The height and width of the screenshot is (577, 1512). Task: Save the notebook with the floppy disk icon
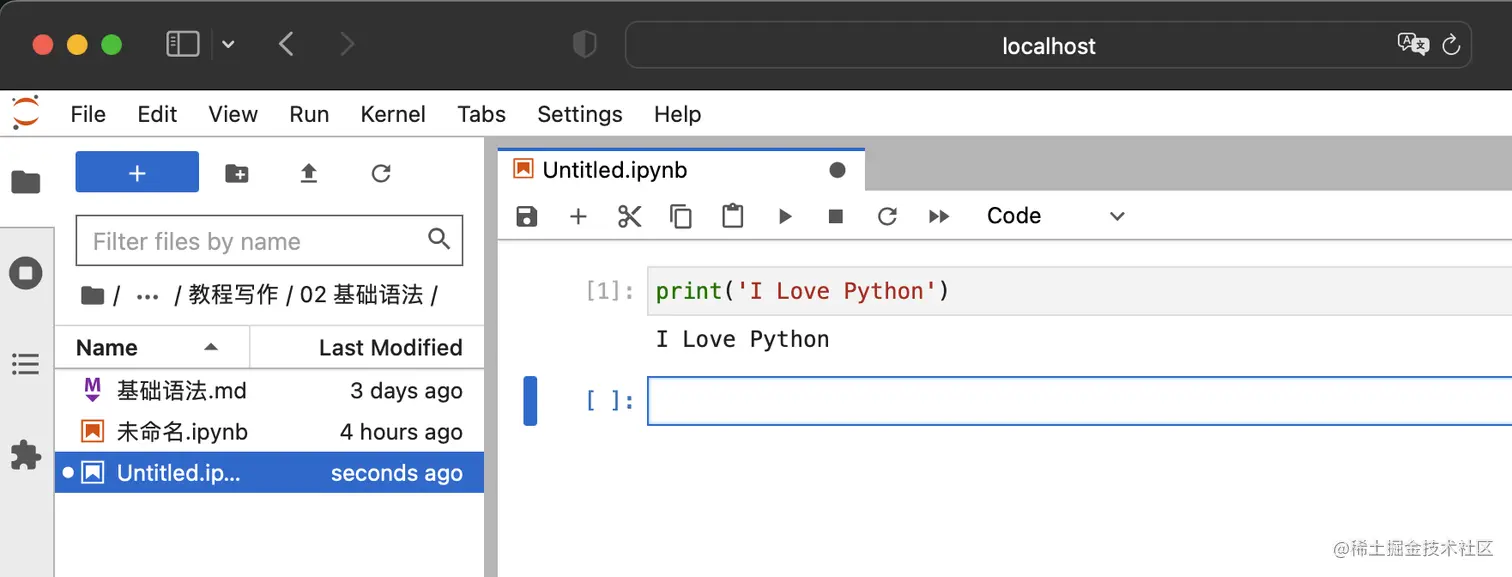pyautogui.click(x=526, y=216)
